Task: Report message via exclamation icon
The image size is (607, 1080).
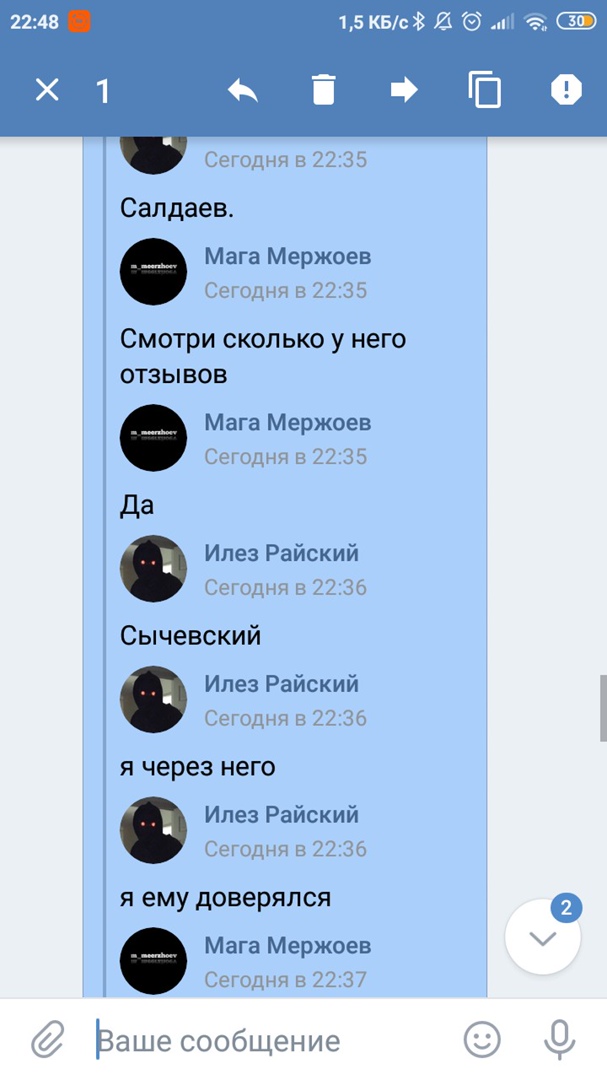Action: click(566, 90)
